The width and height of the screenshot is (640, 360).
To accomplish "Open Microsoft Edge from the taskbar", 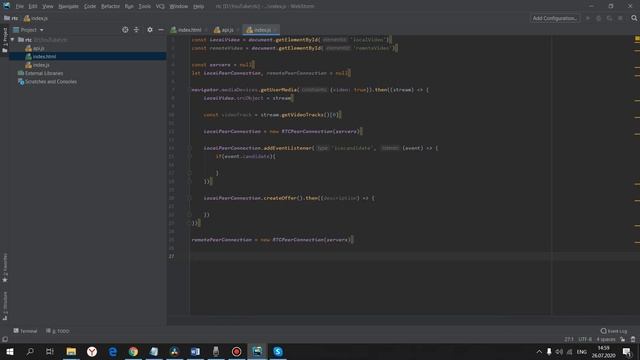I will click(x=113, y=351).
